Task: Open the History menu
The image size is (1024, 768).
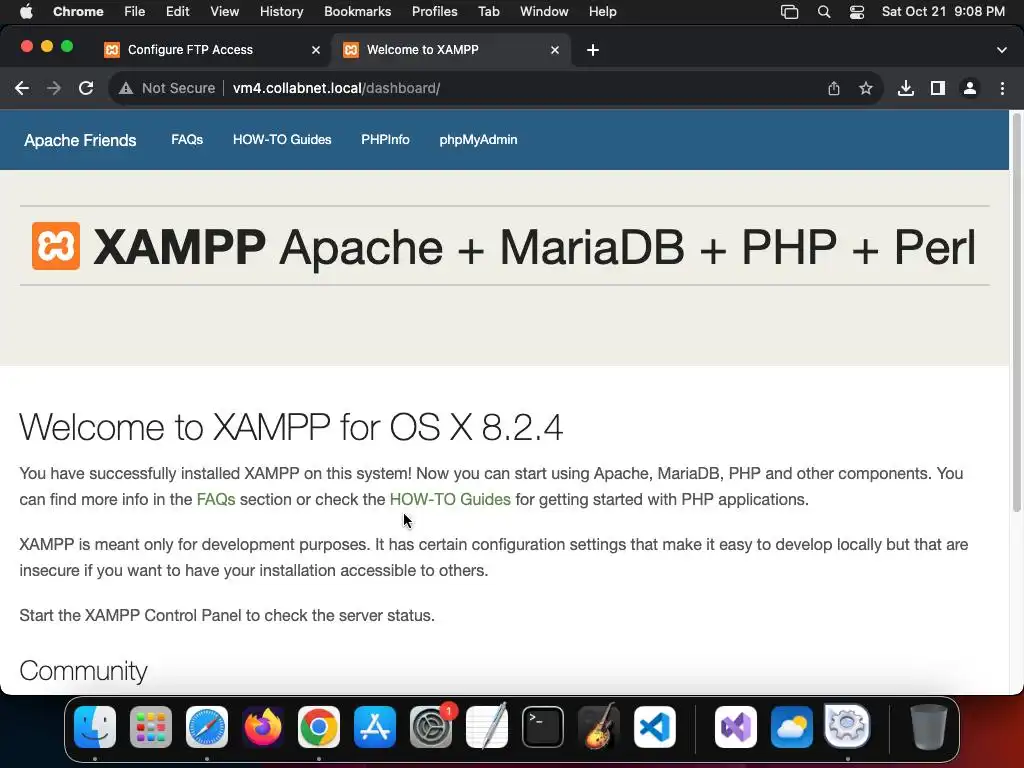Action: pyautogui.click(x=281, y=12)
